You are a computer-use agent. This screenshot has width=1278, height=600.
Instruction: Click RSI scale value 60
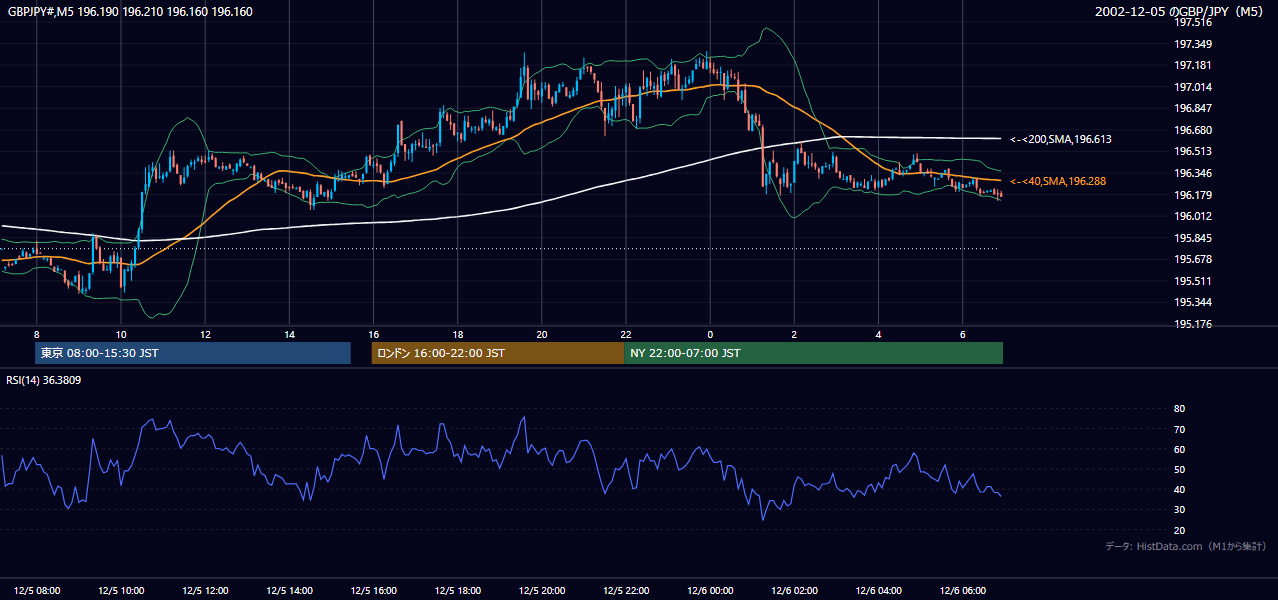coord(1179,449)
